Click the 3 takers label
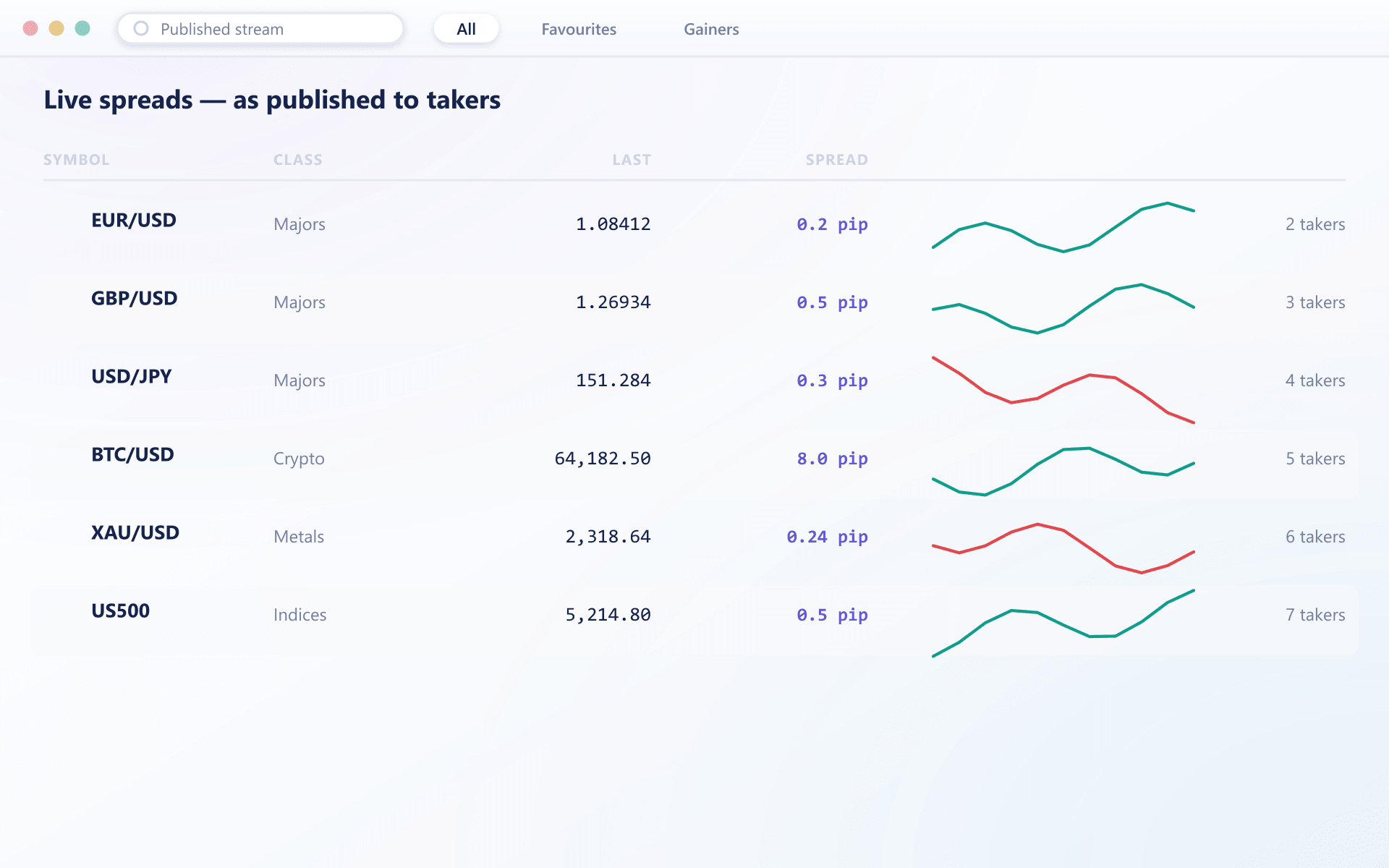Image resolution: width=1389 pixels, height=868 pixels. coord(1315,302)
